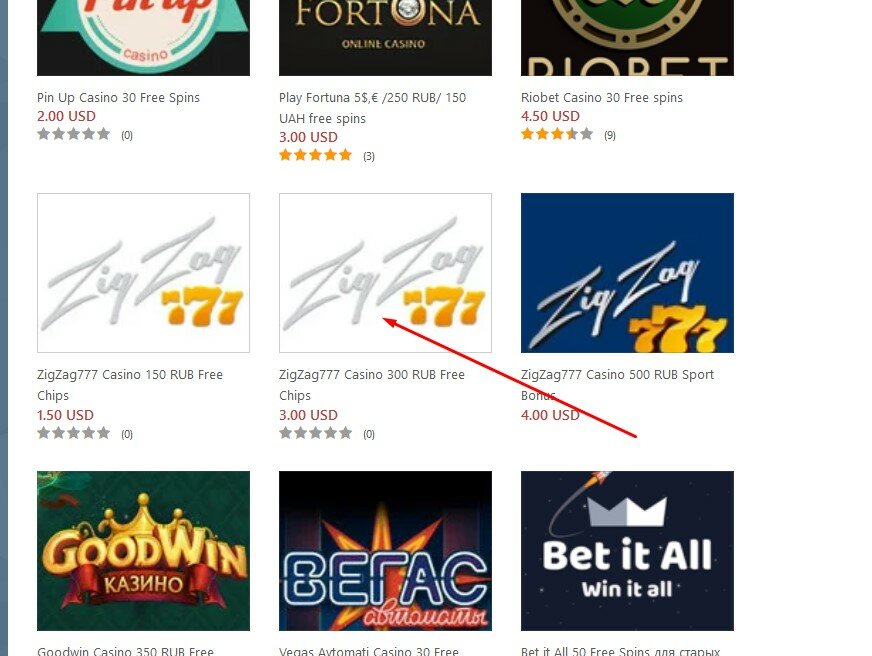Open the ZigZag777 300 RUB product image
The image size is (872, 656).
(385, 273)
